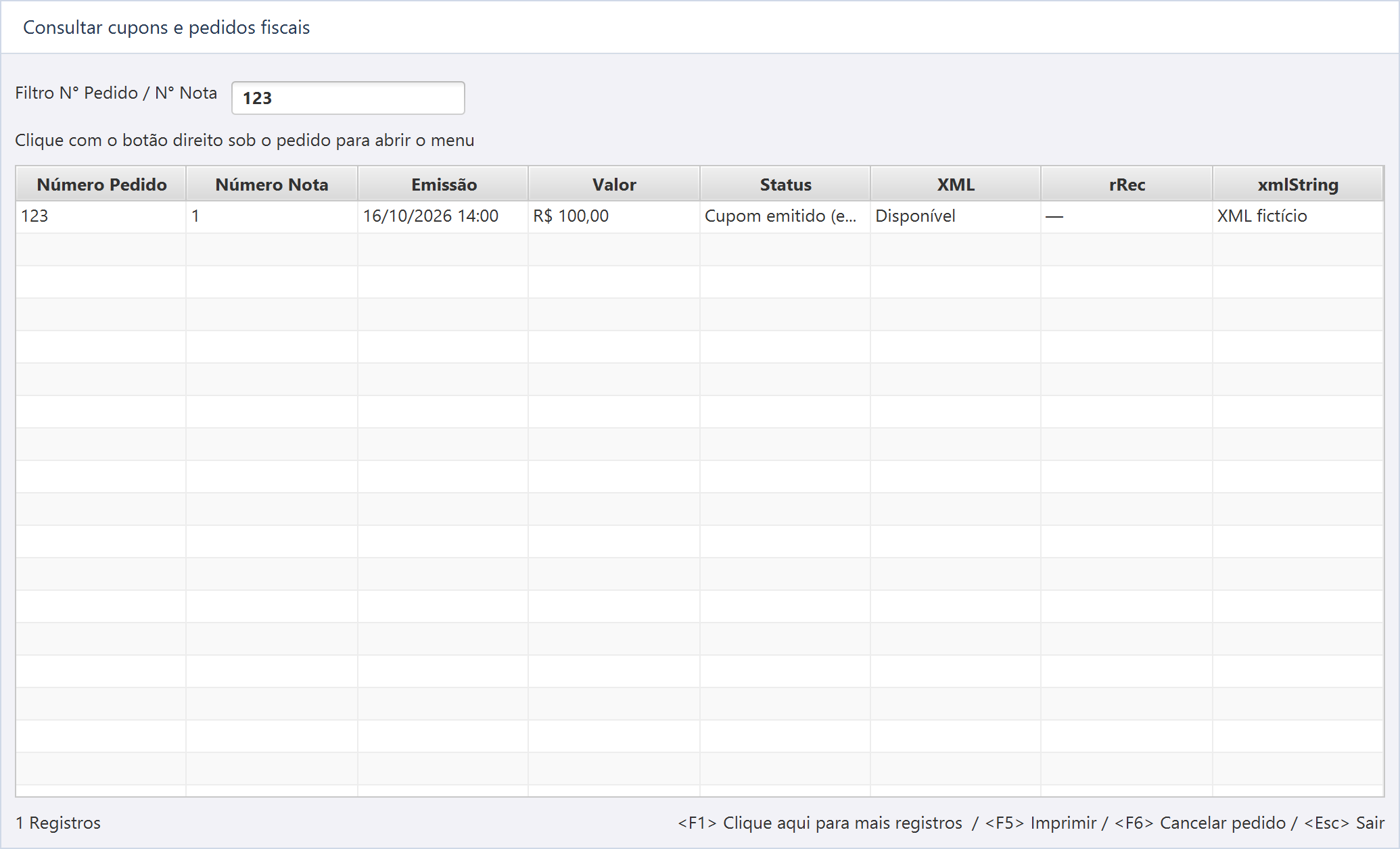This screenshot has height=849, width=1400.
Task: Click the Status column header
Action: (x=785, y=184)
